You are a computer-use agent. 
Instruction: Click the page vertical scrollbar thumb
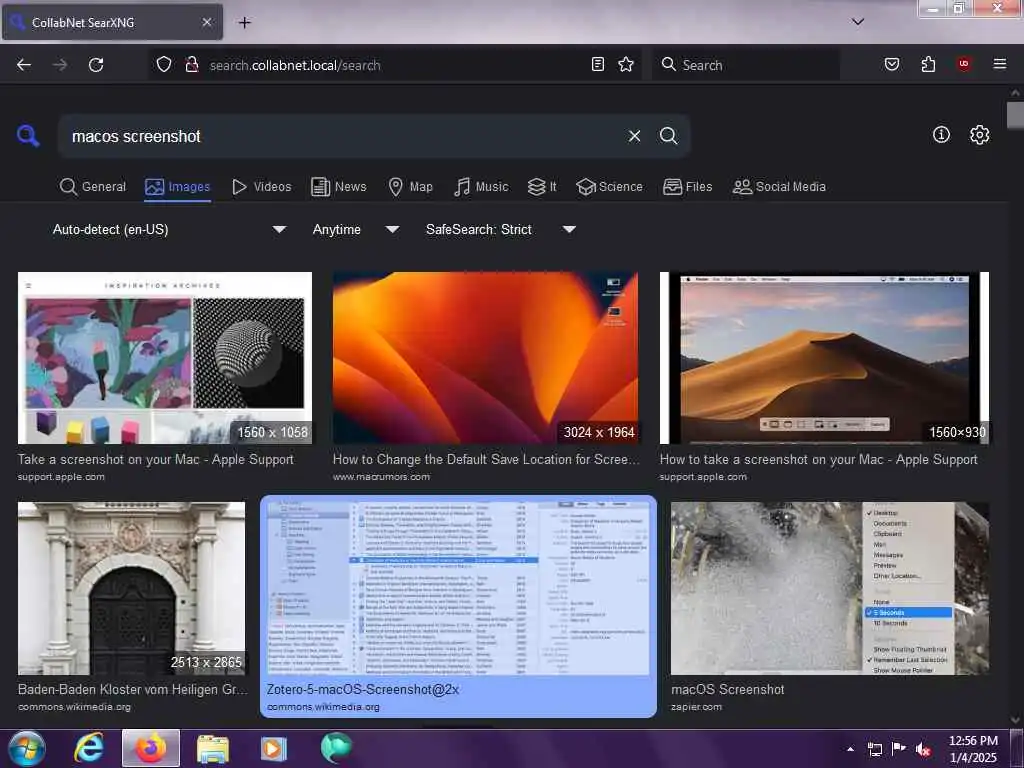pyautogui.click(x=1015, y=116)
